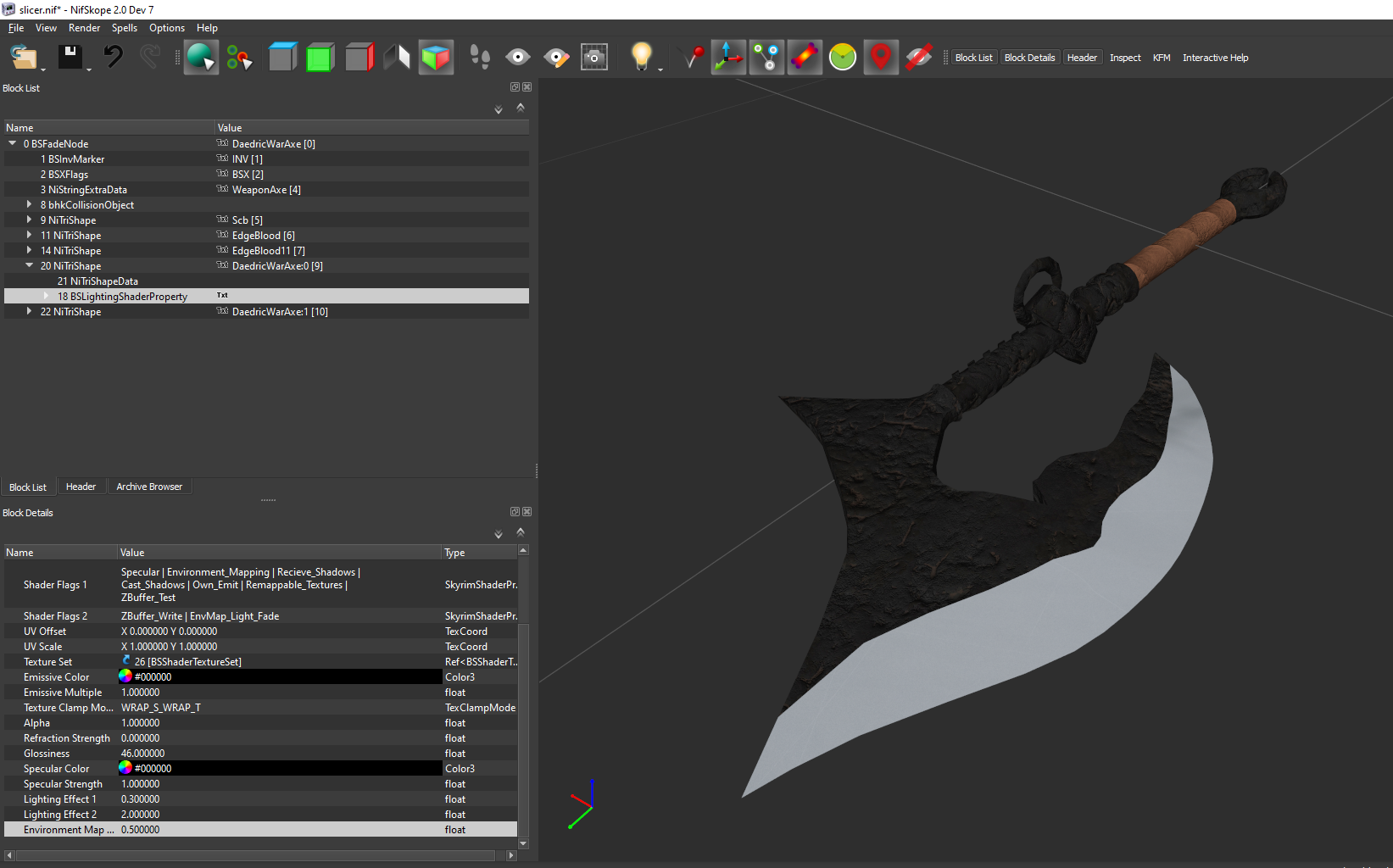Toggle the red pin marker icon

tap(693, 58)
